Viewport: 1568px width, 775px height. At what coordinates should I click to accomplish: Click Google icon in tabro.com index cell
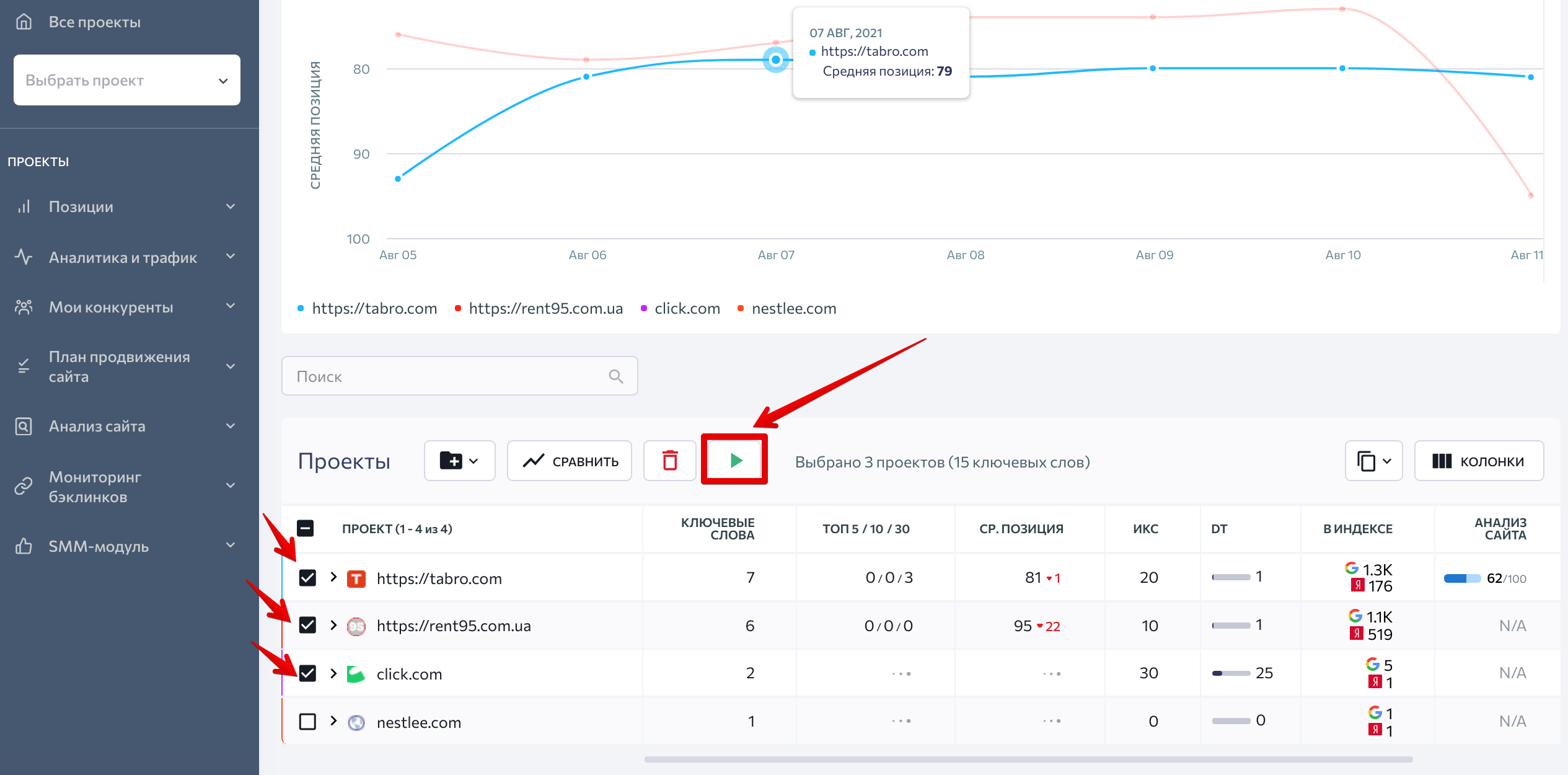click(x=1352, y=569)
